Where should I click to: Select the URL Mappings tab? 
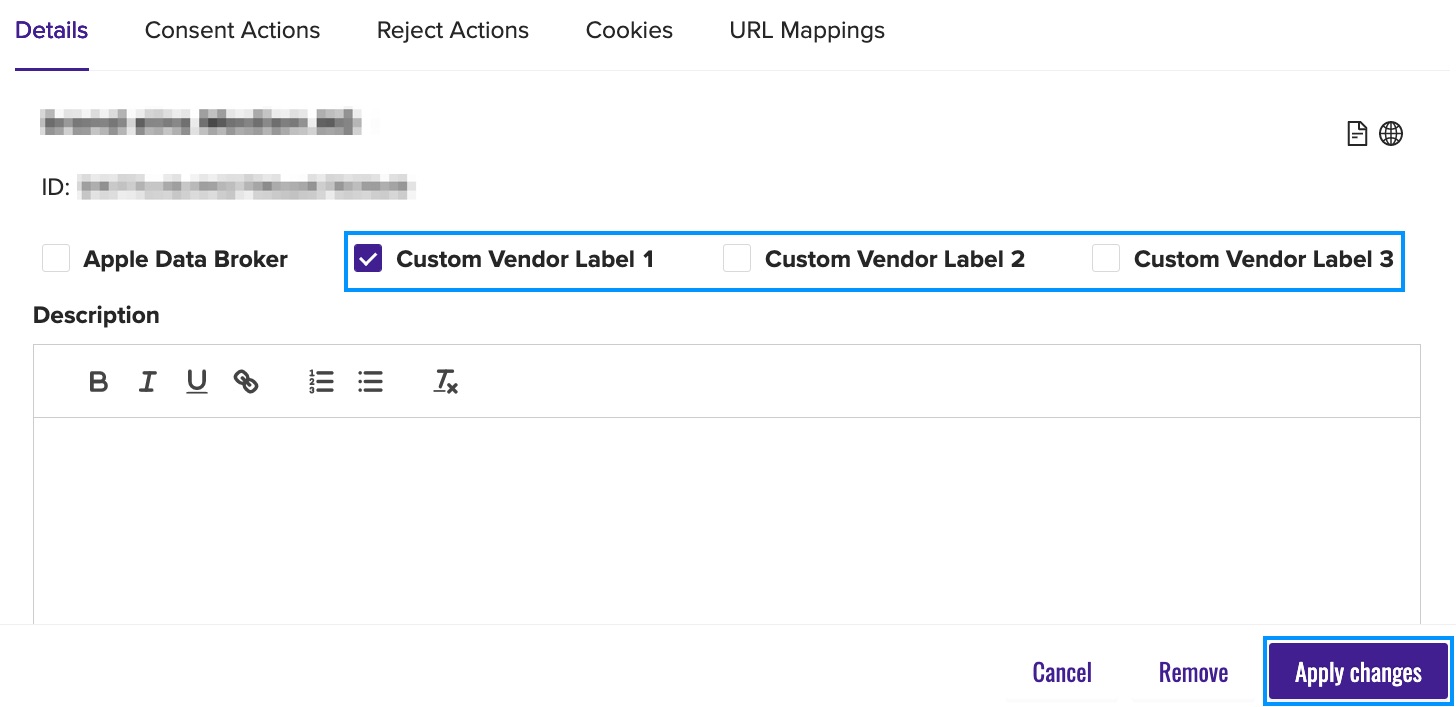pyautogui.click(x=807, y=31)
